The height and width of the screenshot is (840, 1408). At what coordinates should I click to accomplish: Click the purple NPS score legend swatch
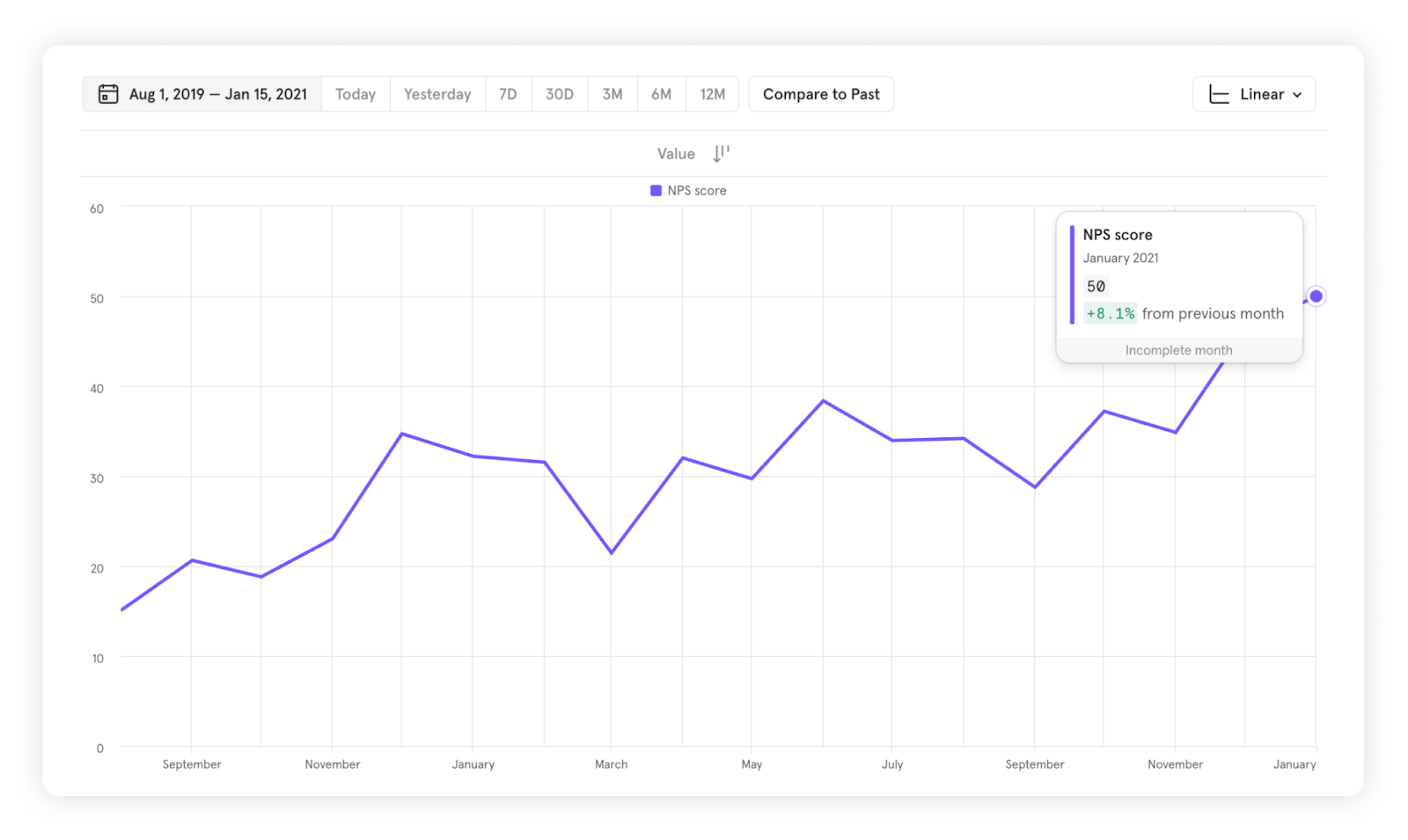[x=656, y=191]
